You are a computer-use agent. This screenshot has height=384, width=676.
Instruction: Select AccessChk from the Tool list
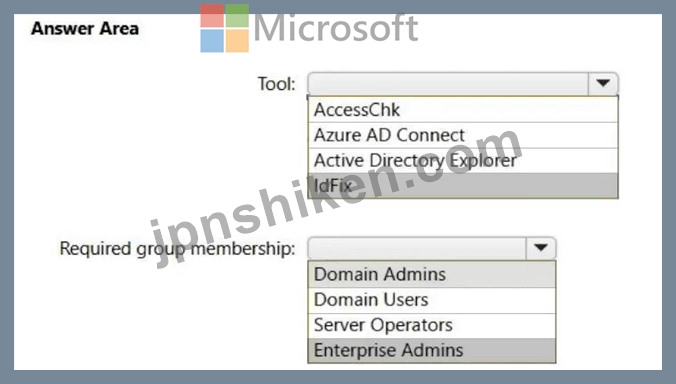463,110
